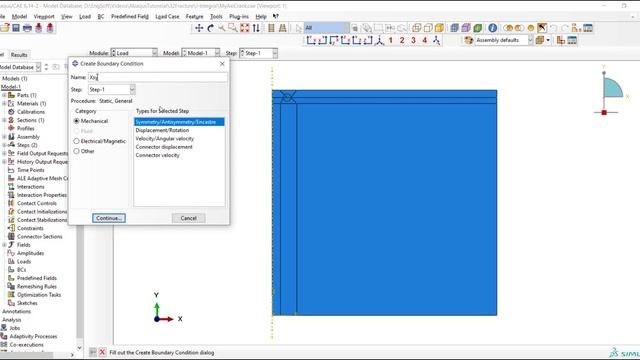The width and height of the screenshot is (640, 360).
Task: Click the Continue... button
Action: [x=109, y=218]
